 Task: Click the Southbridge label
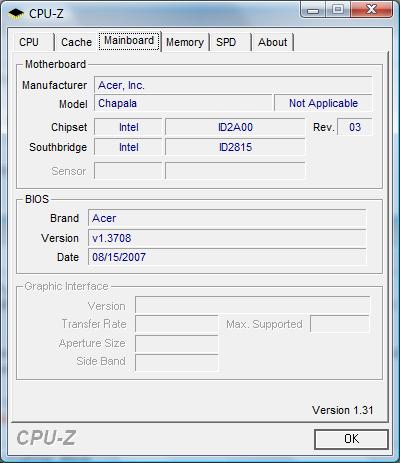click(58, 147)
